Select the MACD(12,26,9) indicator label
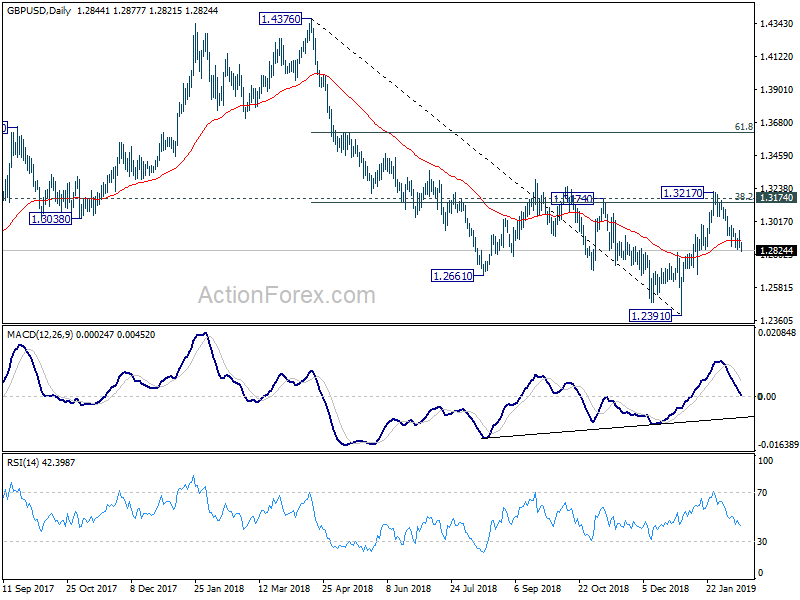This screenshot has width=800, height=600. click(40, 335)
